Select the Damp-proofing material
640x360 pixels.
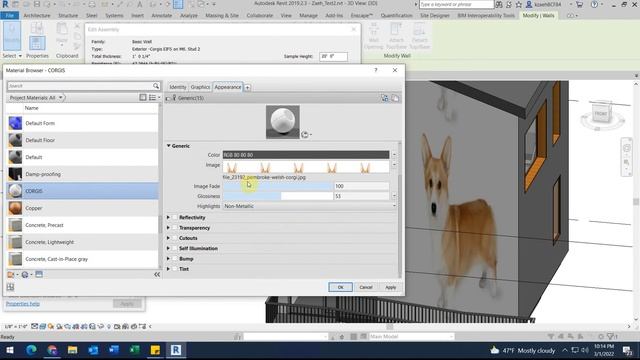coord(82,174)
